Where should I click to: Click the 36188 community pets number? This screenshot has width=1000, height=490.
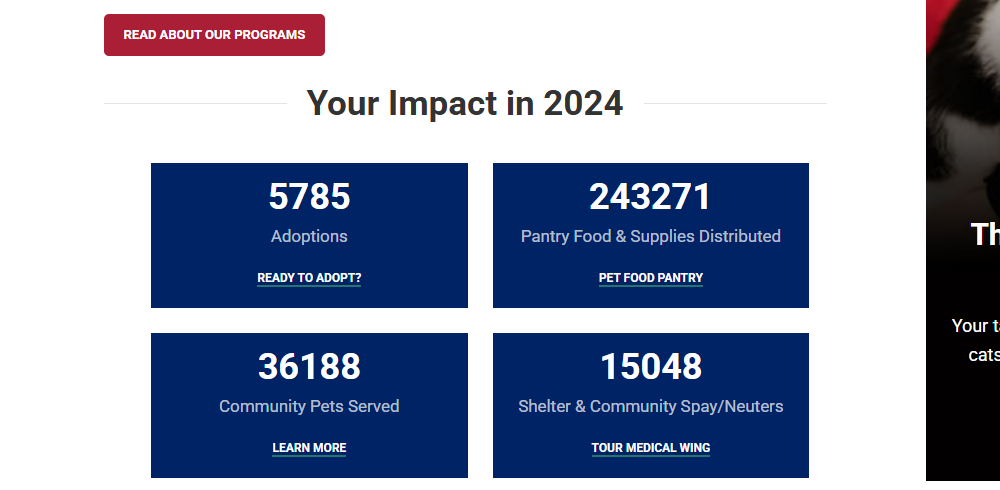click(x=309, y=367)
